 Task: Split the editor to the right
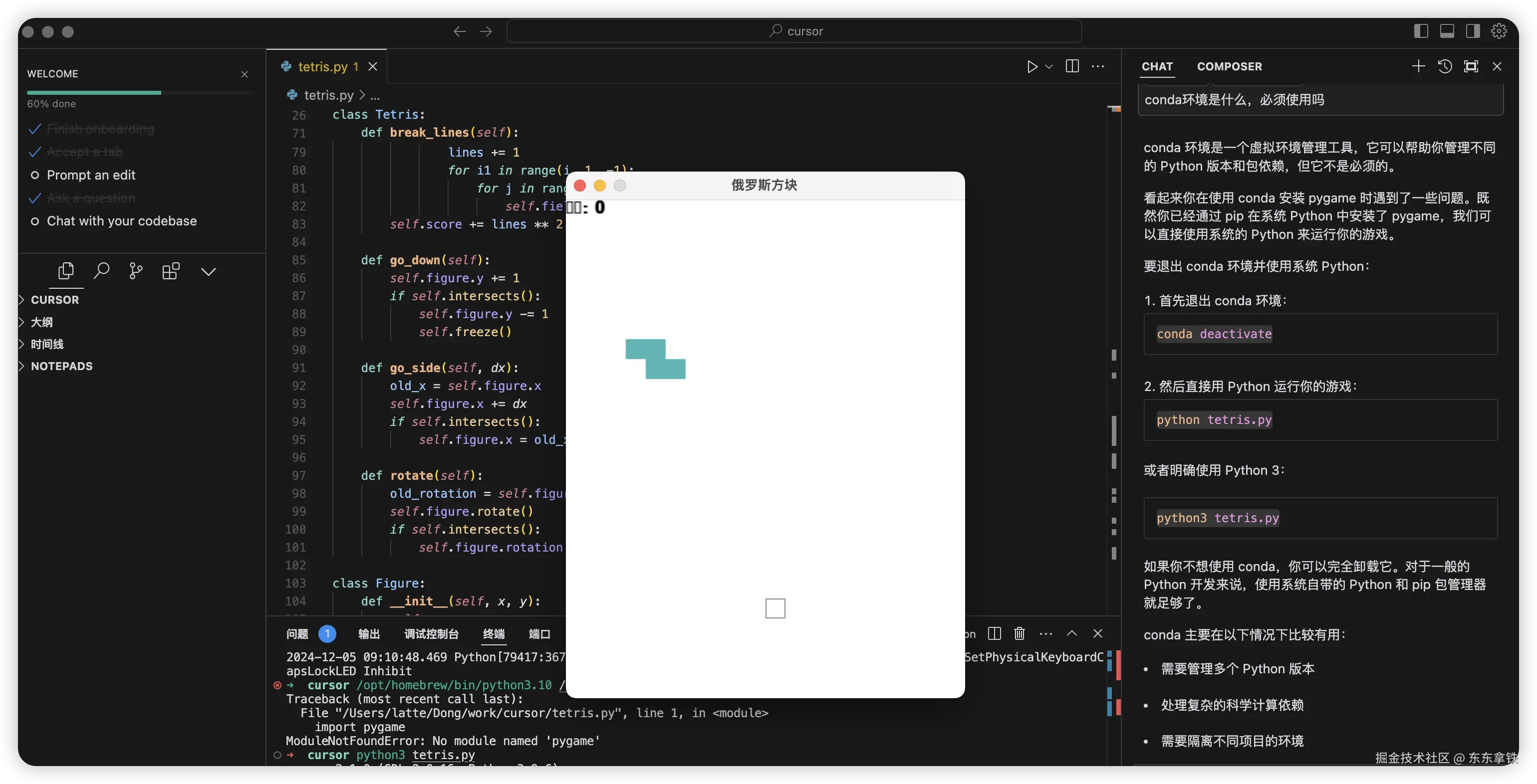pos(1072,66)
